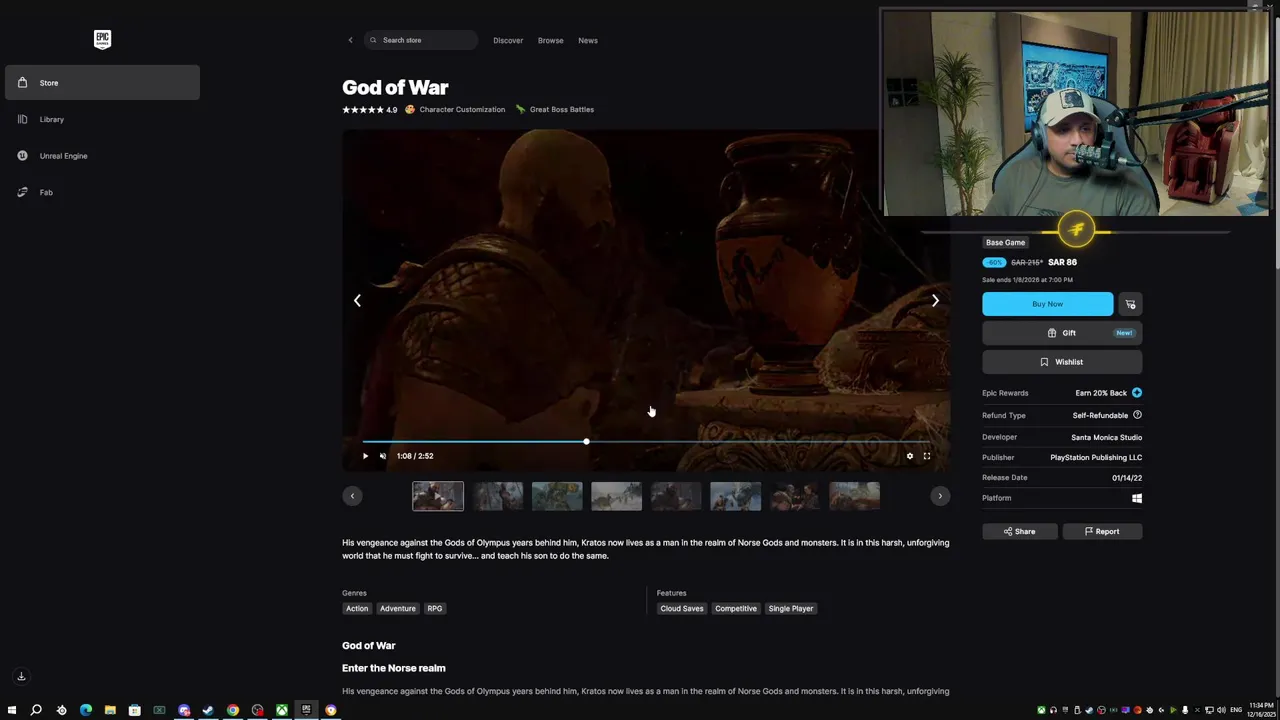The image size is (1280, 720).
Task: Enter fullscreen for the trailer
Action: [926, 456]
